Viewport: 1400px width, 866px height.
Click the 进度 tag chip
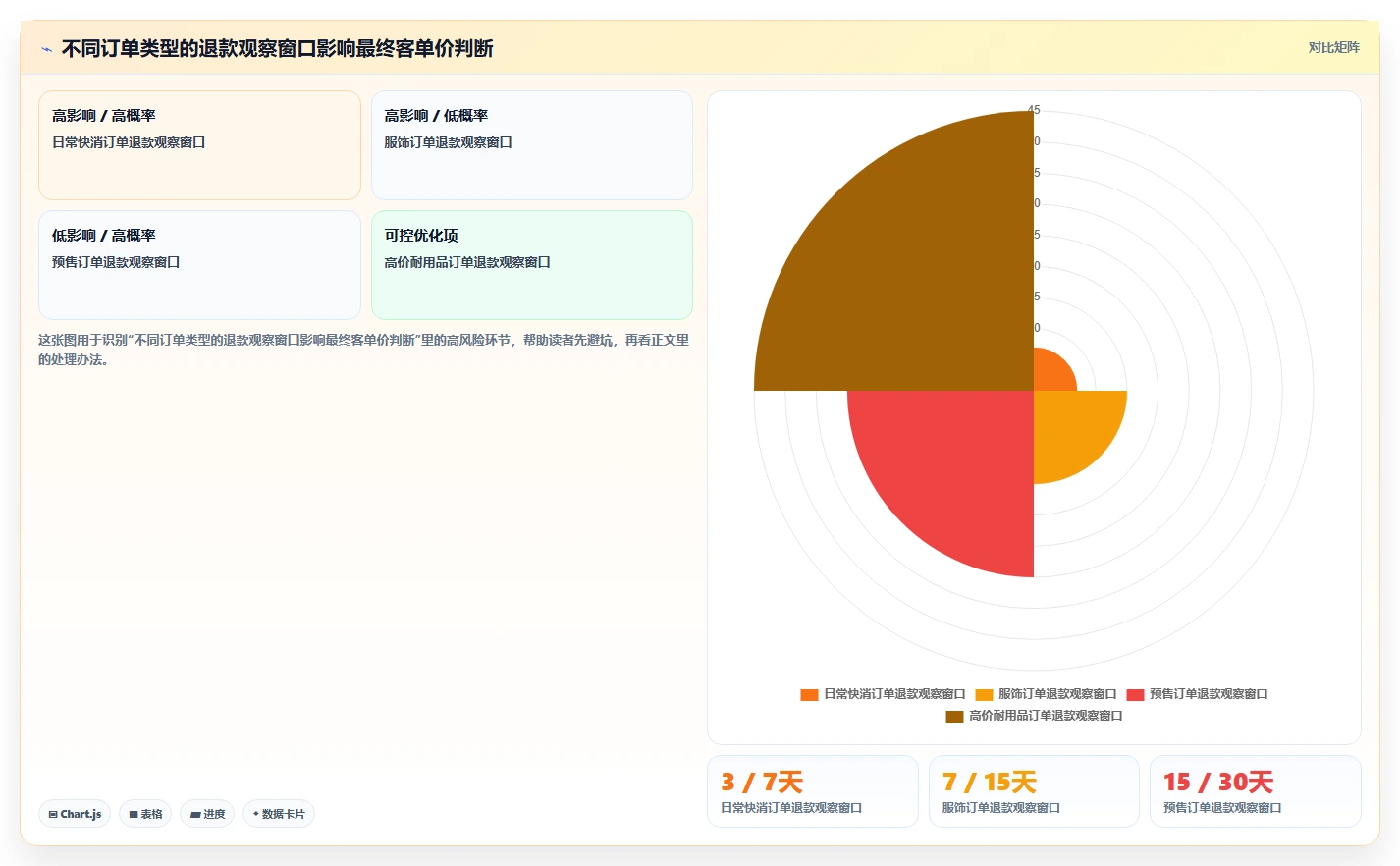point(207,814)
